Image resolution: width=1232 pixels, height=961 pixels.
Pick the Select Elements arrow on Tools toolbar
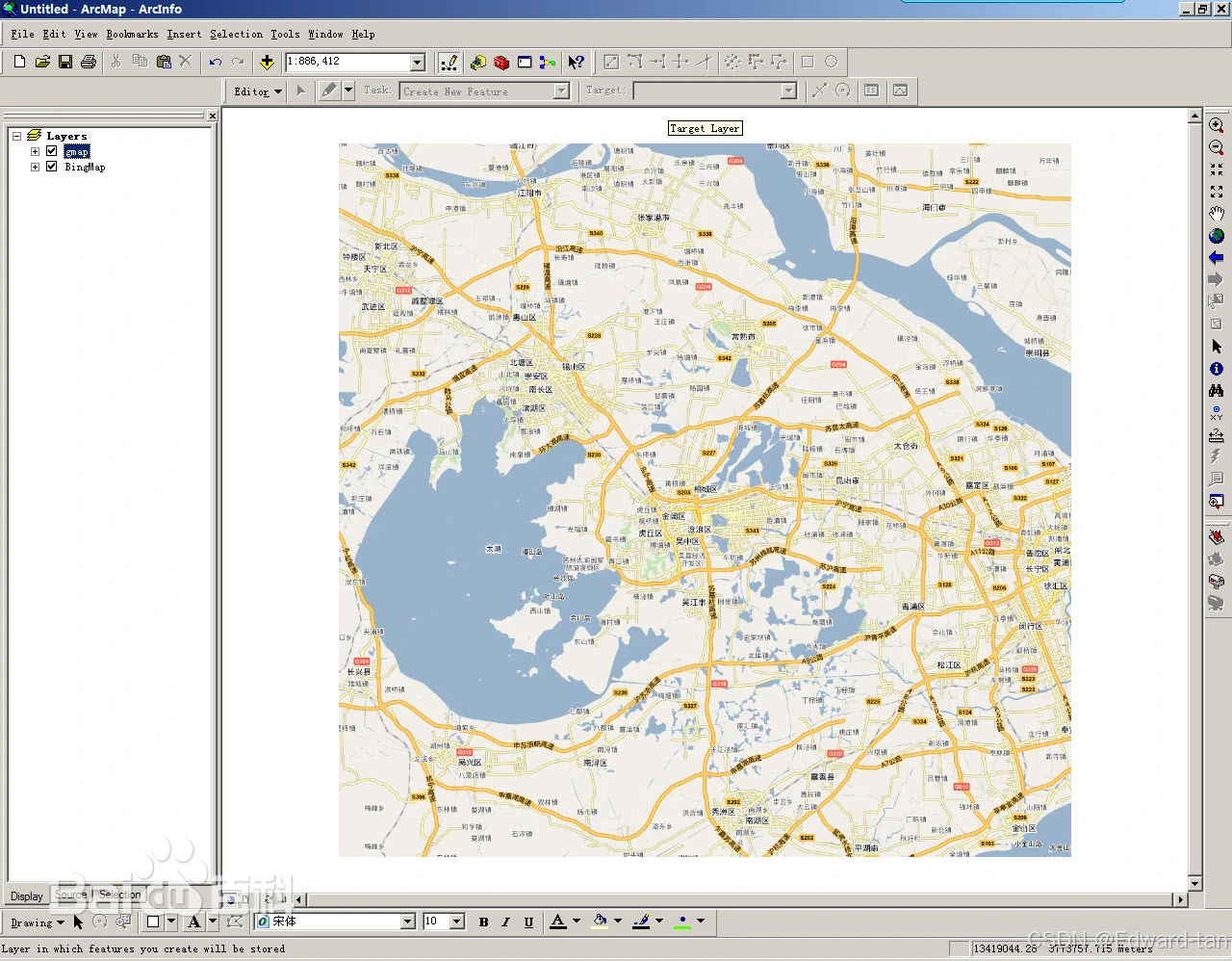(1217, 347)
